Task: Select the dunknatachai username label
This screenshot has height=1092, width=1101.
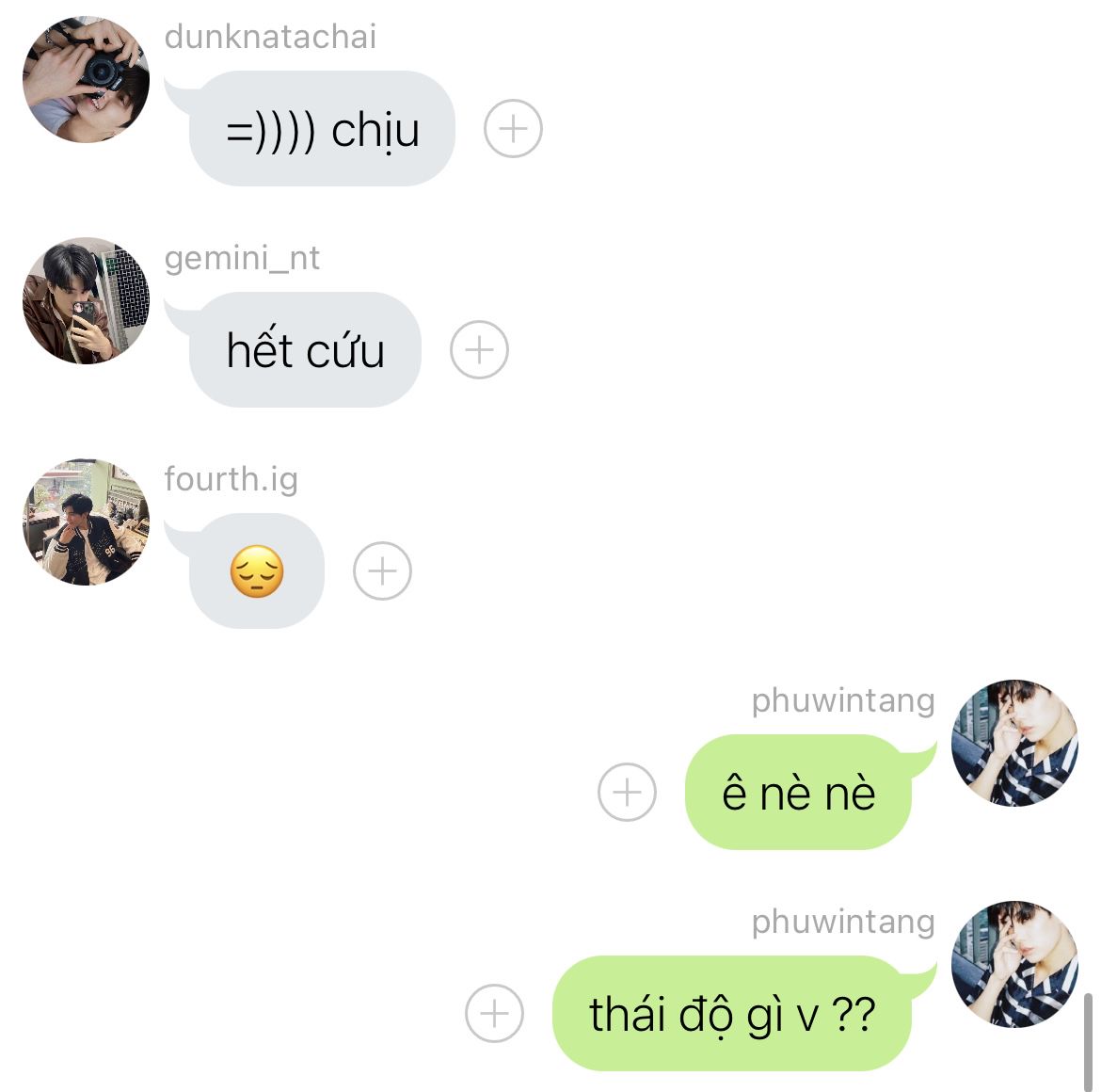Action: click(270, 37)
